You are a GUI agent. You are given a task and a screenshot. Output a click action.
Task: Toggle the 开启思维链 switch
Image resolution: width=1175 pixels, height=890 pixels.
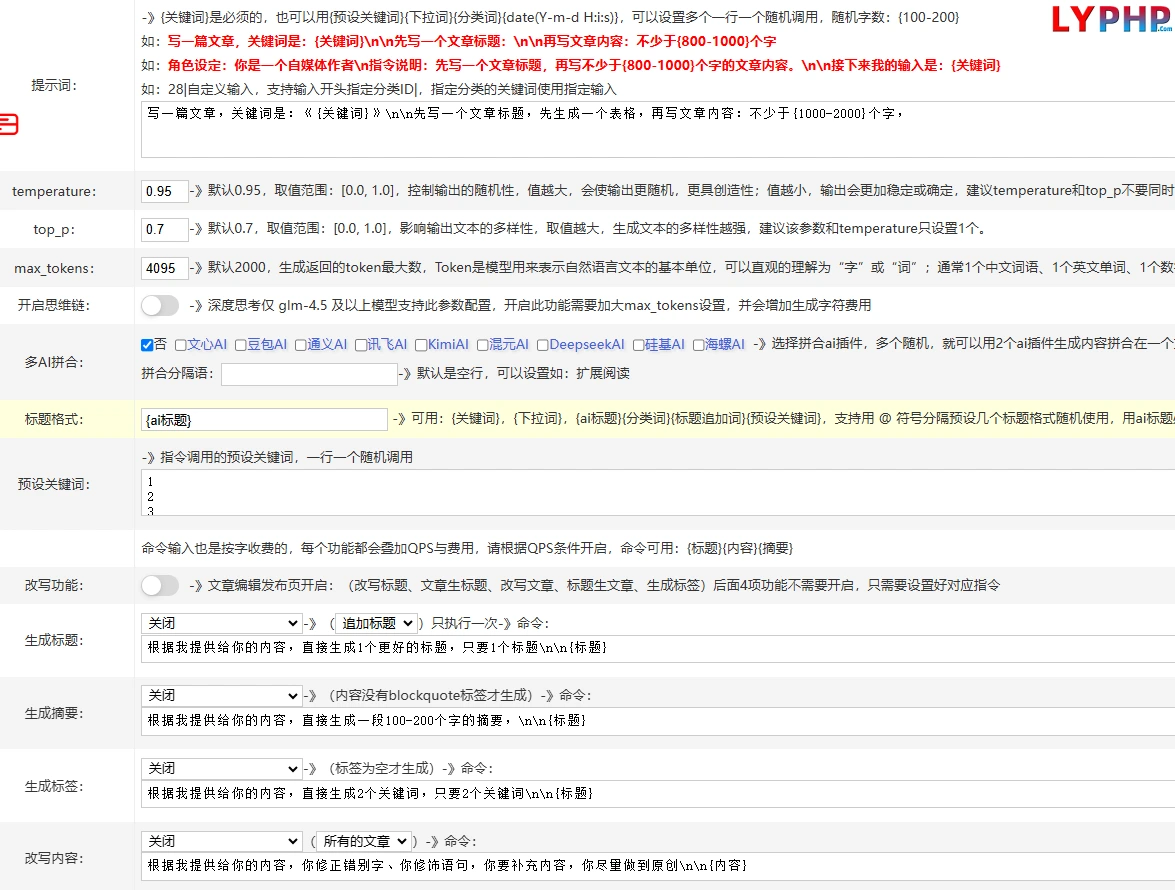[160, 306]
